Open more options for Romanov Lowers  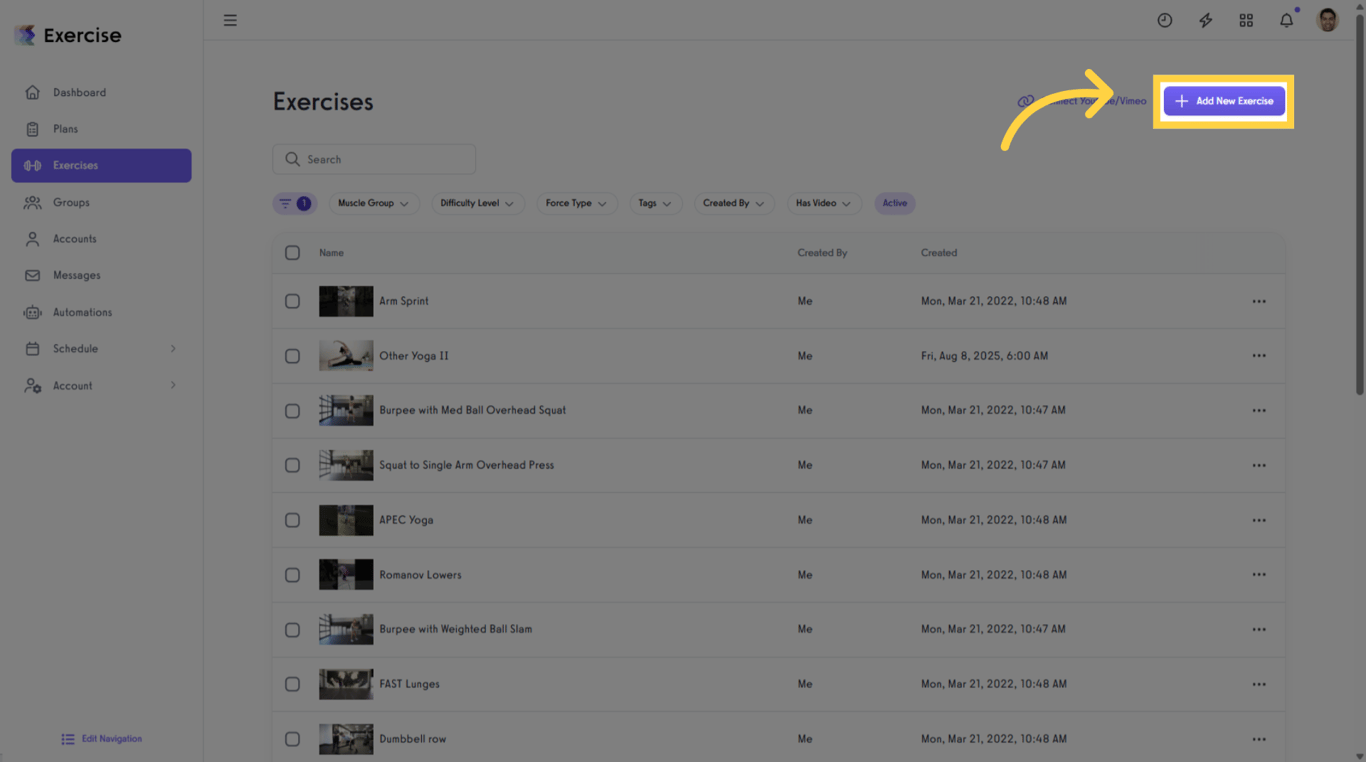[x=1259, y=575]
